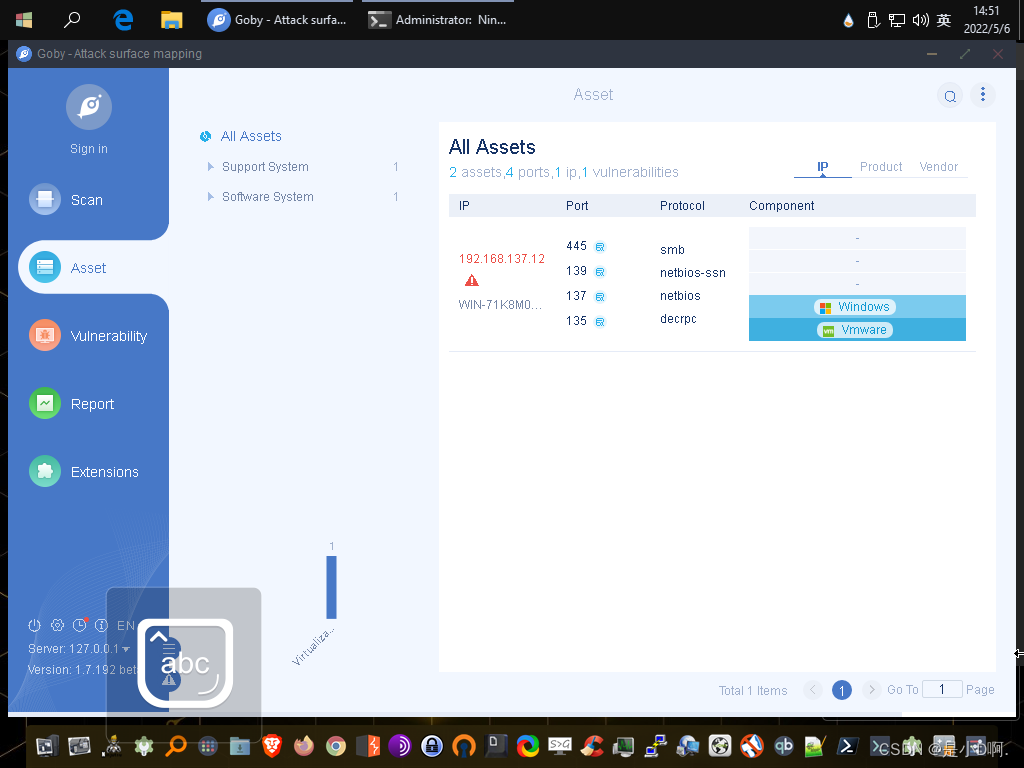1024x768 pixels.
Task: Click the netbios-ssn protocol entry
Action: pos(692,272)
